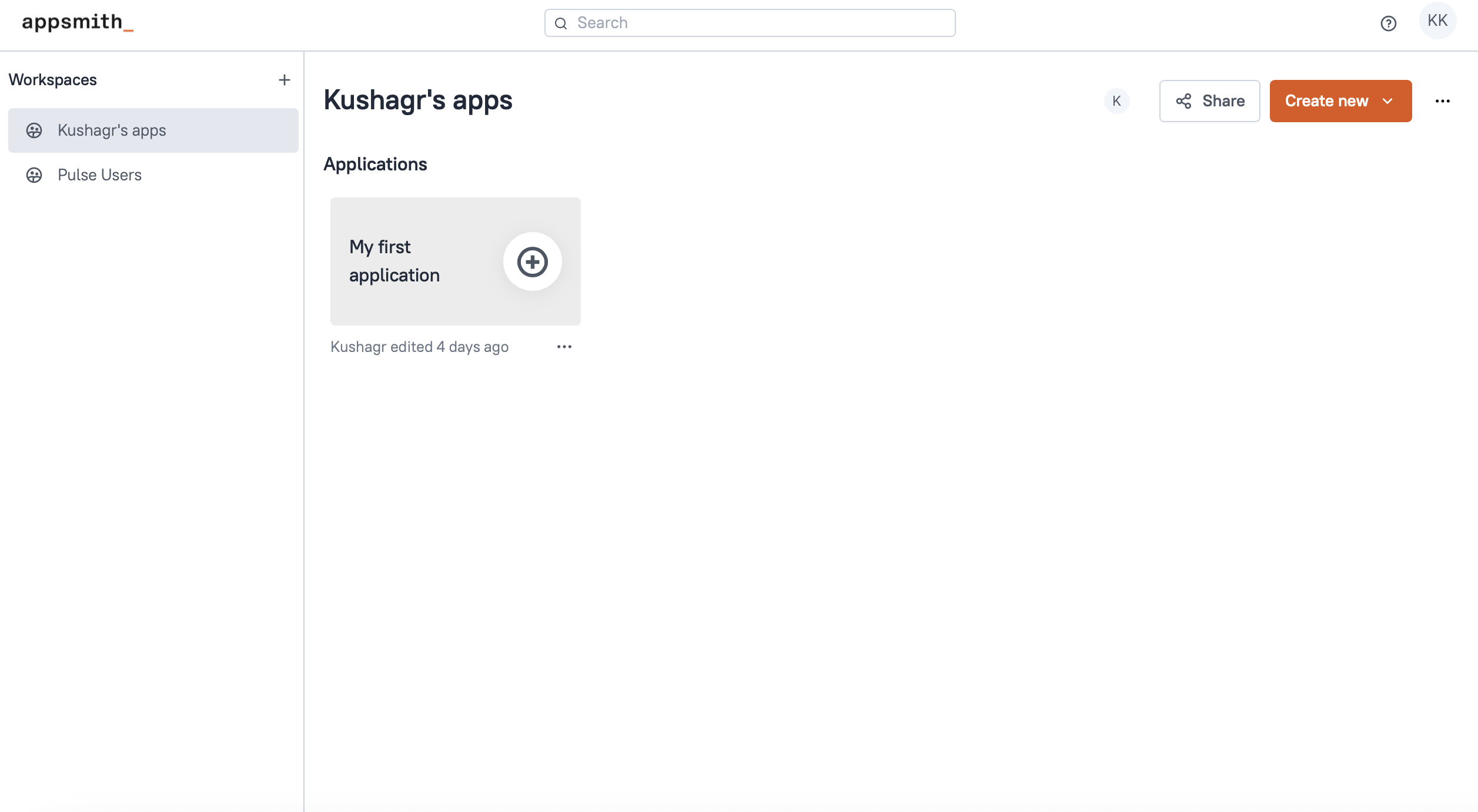Expand the Create new dropdown chevron
1478x812 pixels.
(1388, 101)
